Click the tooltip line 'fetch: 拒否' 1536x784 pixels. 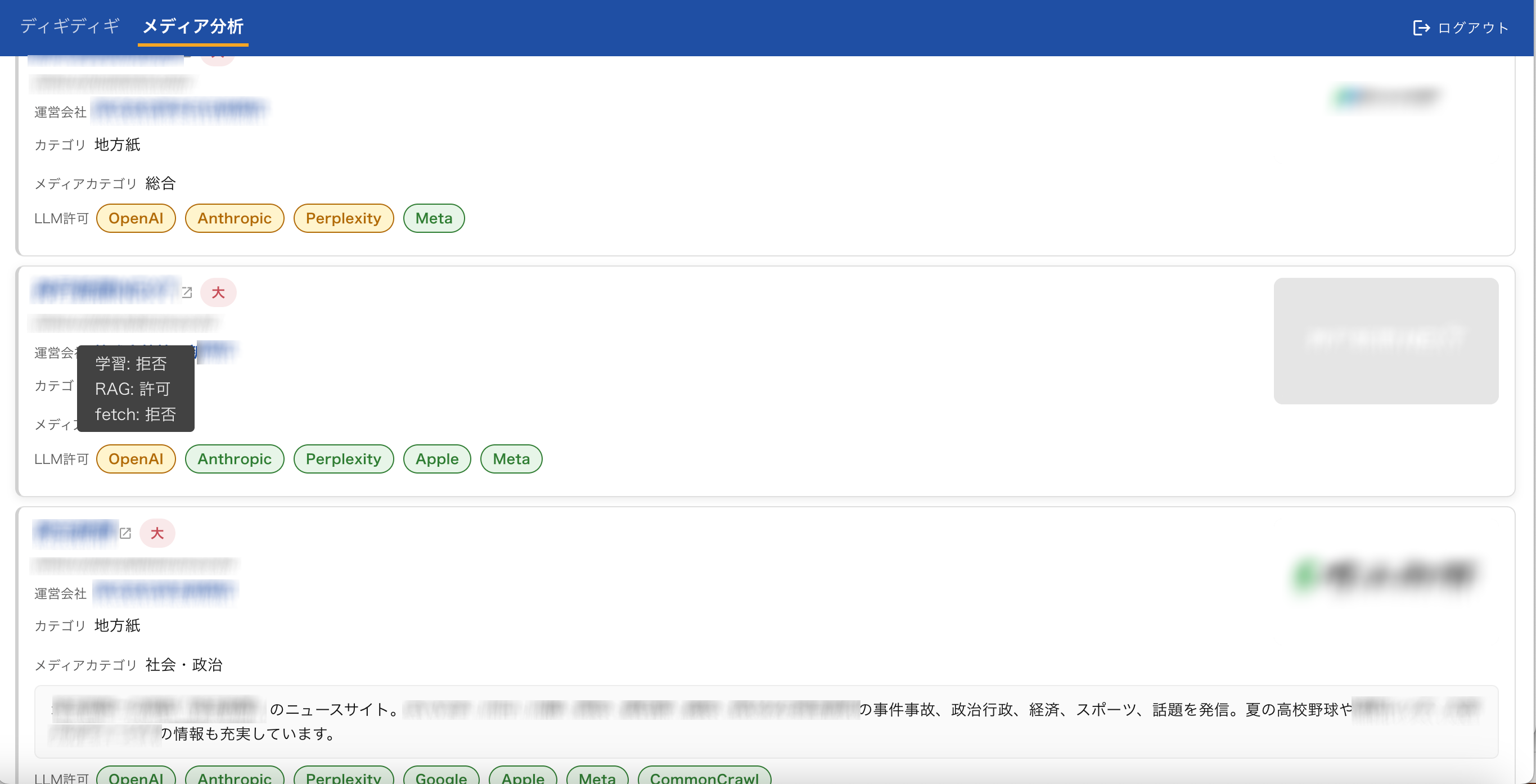136,414
